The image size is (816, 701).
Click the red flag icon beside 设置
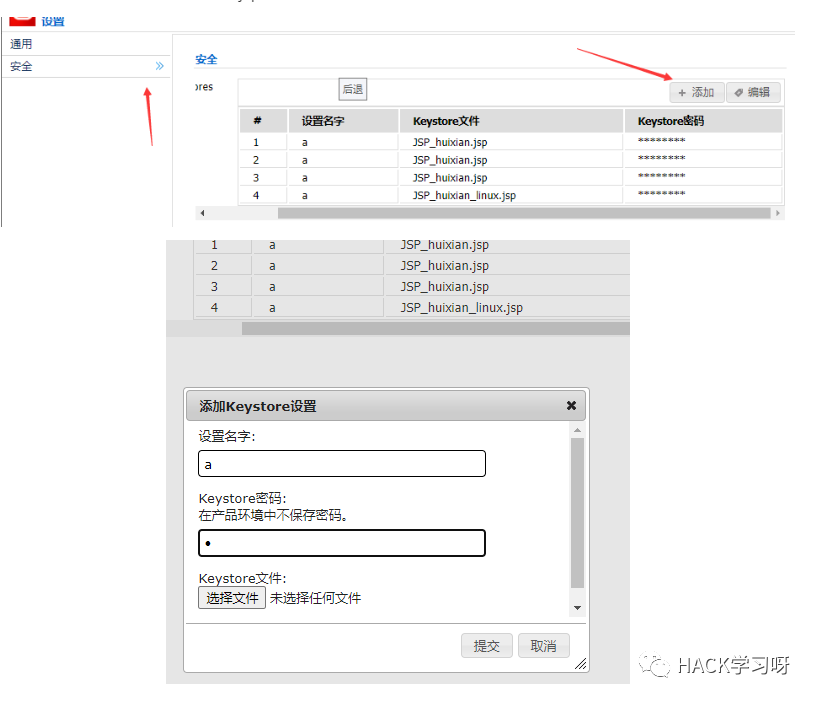click(x=22, y=20)
